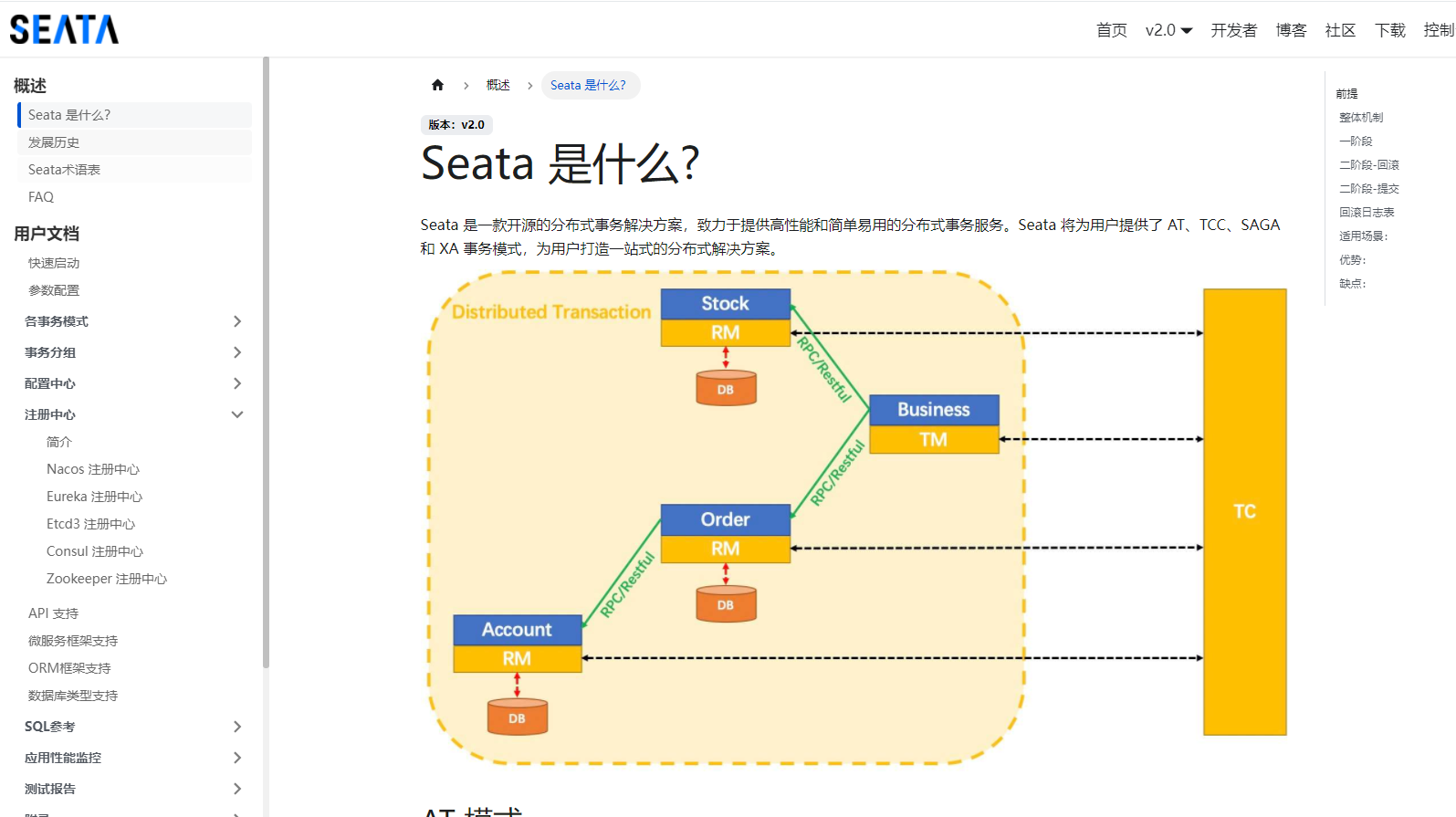
Task: Open the v2.0 version dropdown
Action: click(x=1168, y=30)
